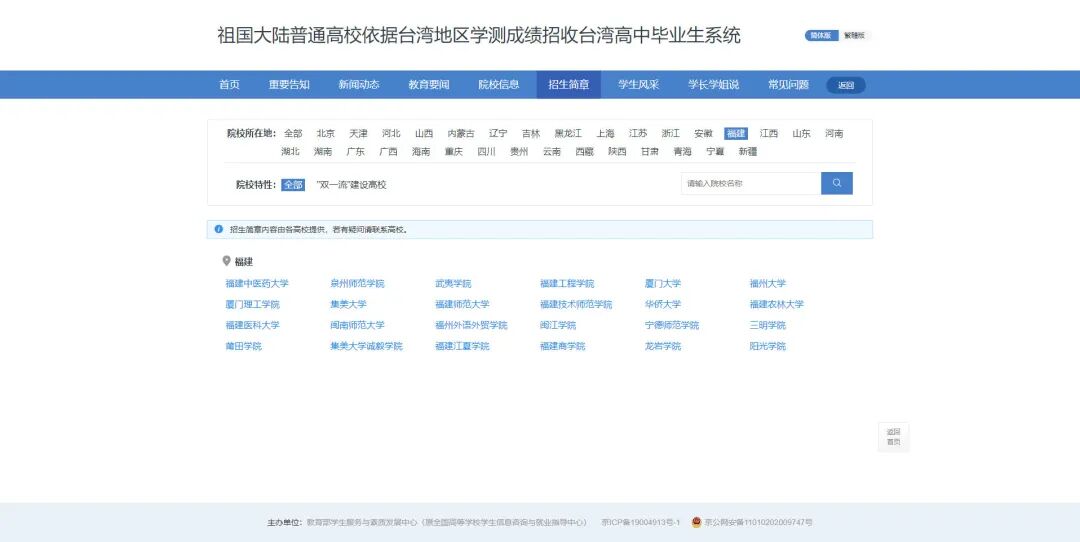1080x542 pixels.
Task: Select 全部 in 院校所在地 filter
Action: 293,134
